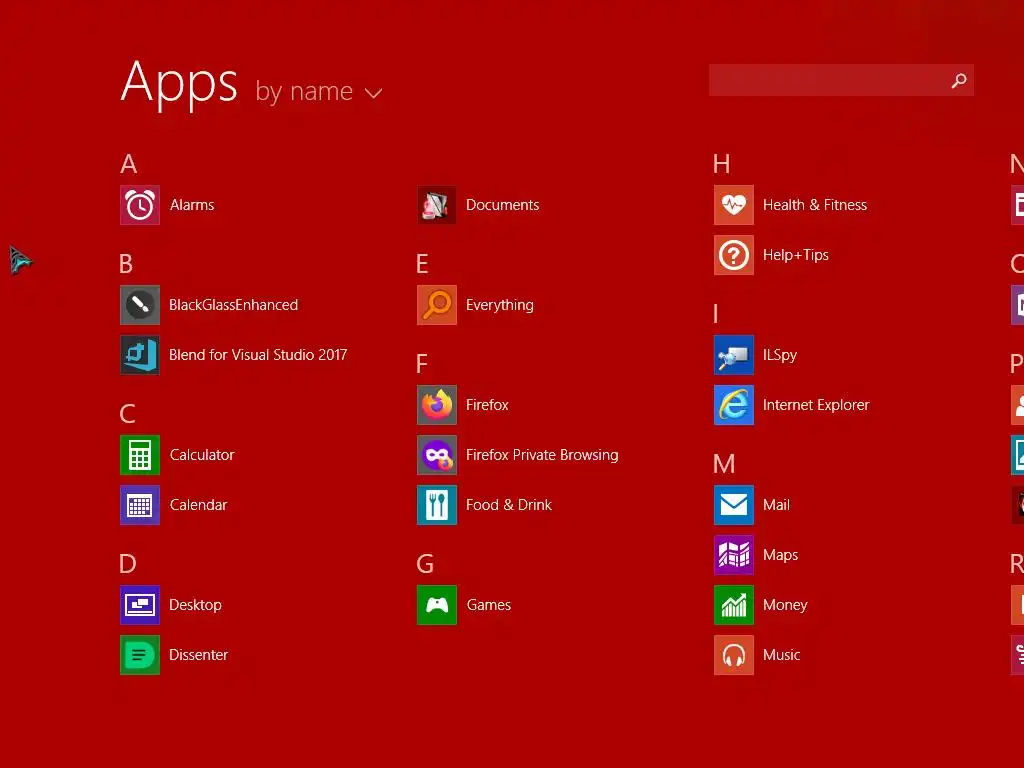This screenshot has height=768, width=1024.
Task: Click the 'BlackGlassEnhanced' label
Action: 234,305
